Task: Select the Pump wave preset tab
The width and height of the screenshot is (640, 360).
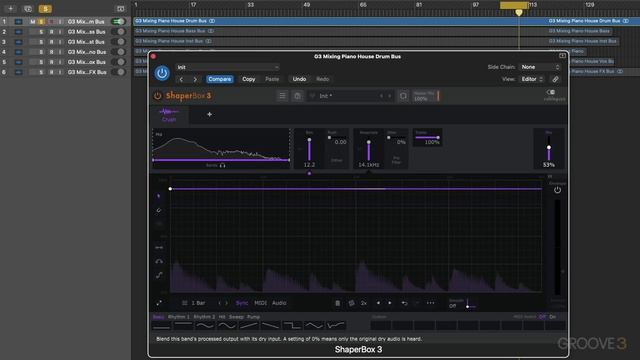Action: [253, 317]
